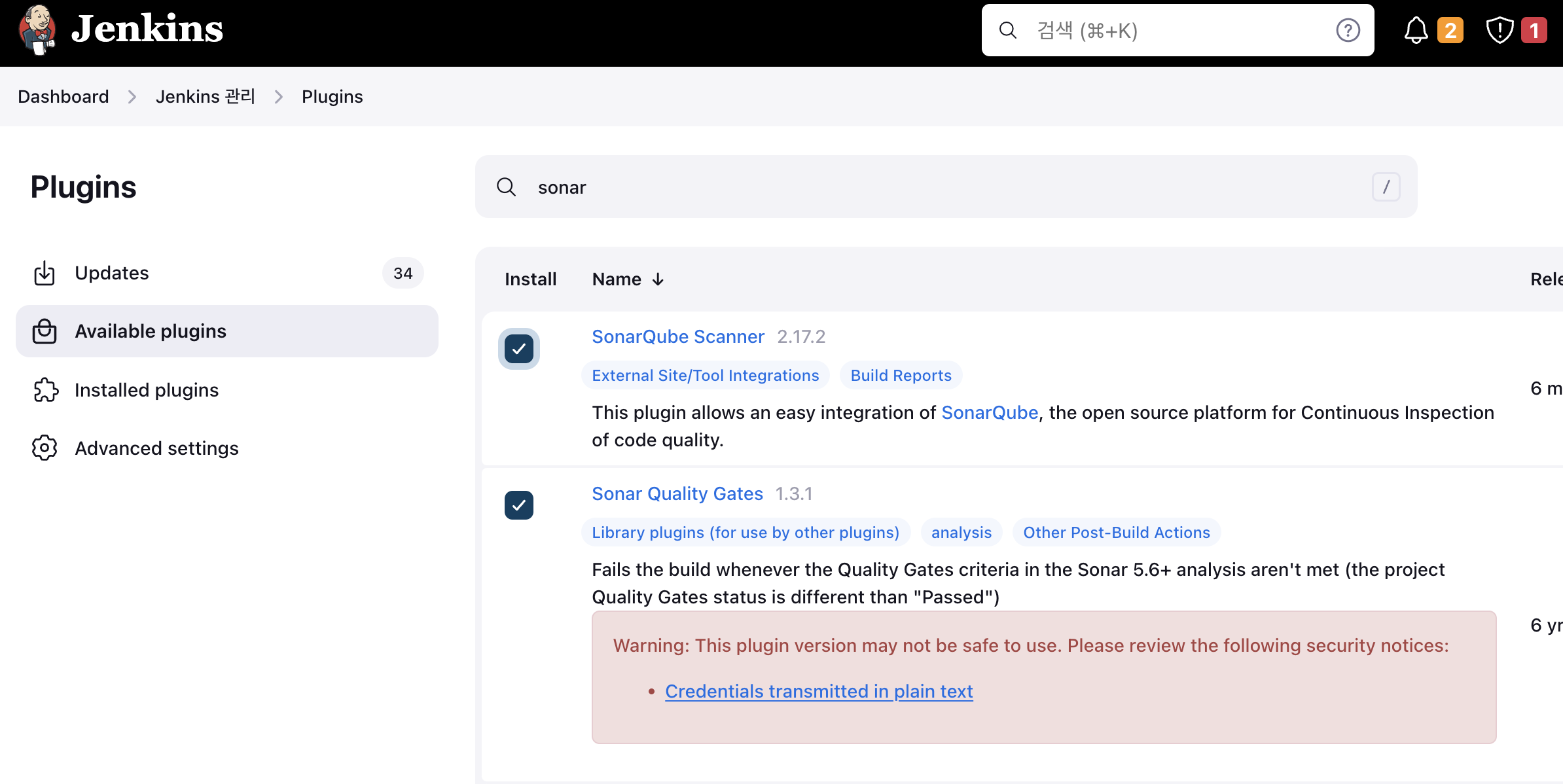The image size is (1563, 784).
Task: Toggle the Name column sort arrow
Action: tap(657, 279)
